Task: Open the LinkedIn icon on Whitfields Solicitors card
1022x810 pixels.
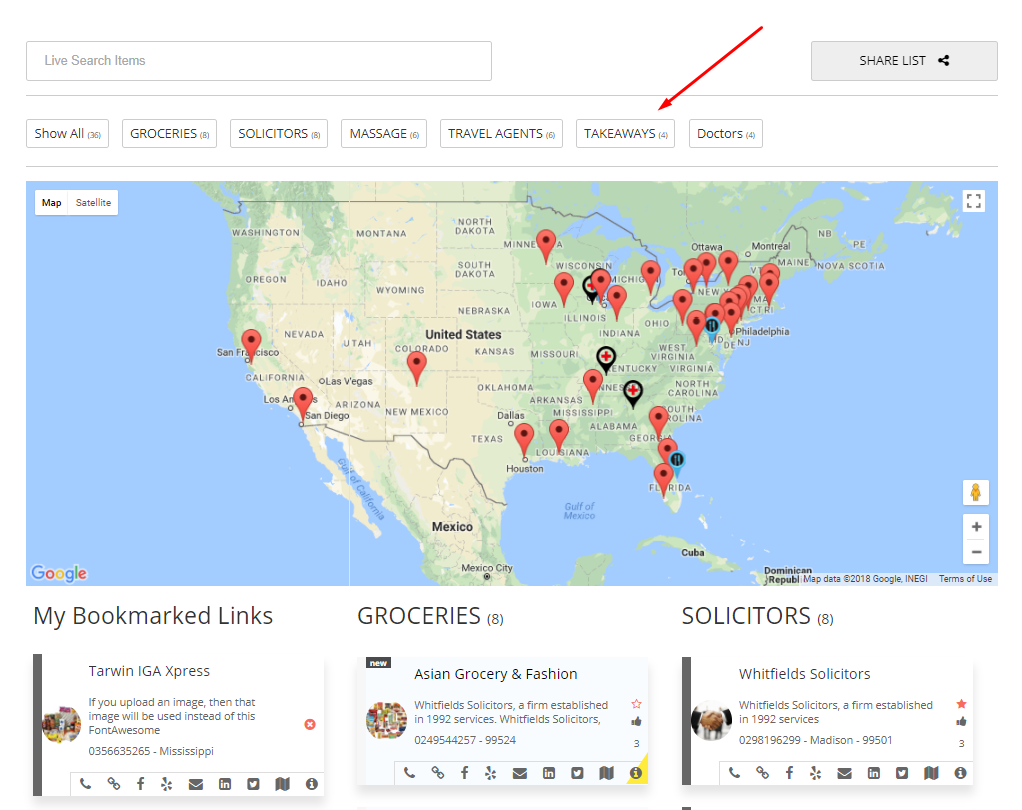Action: [x=873, y=773]
